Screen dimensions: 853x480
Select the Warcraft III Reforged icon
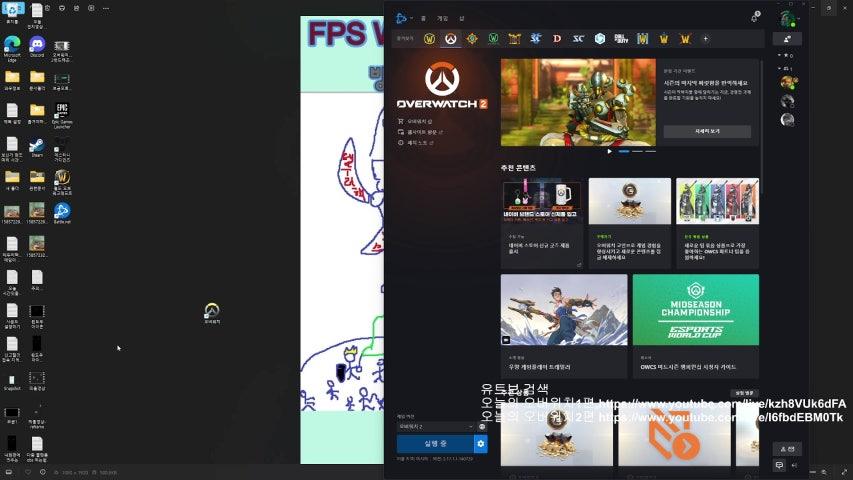(x=642, y=39)
